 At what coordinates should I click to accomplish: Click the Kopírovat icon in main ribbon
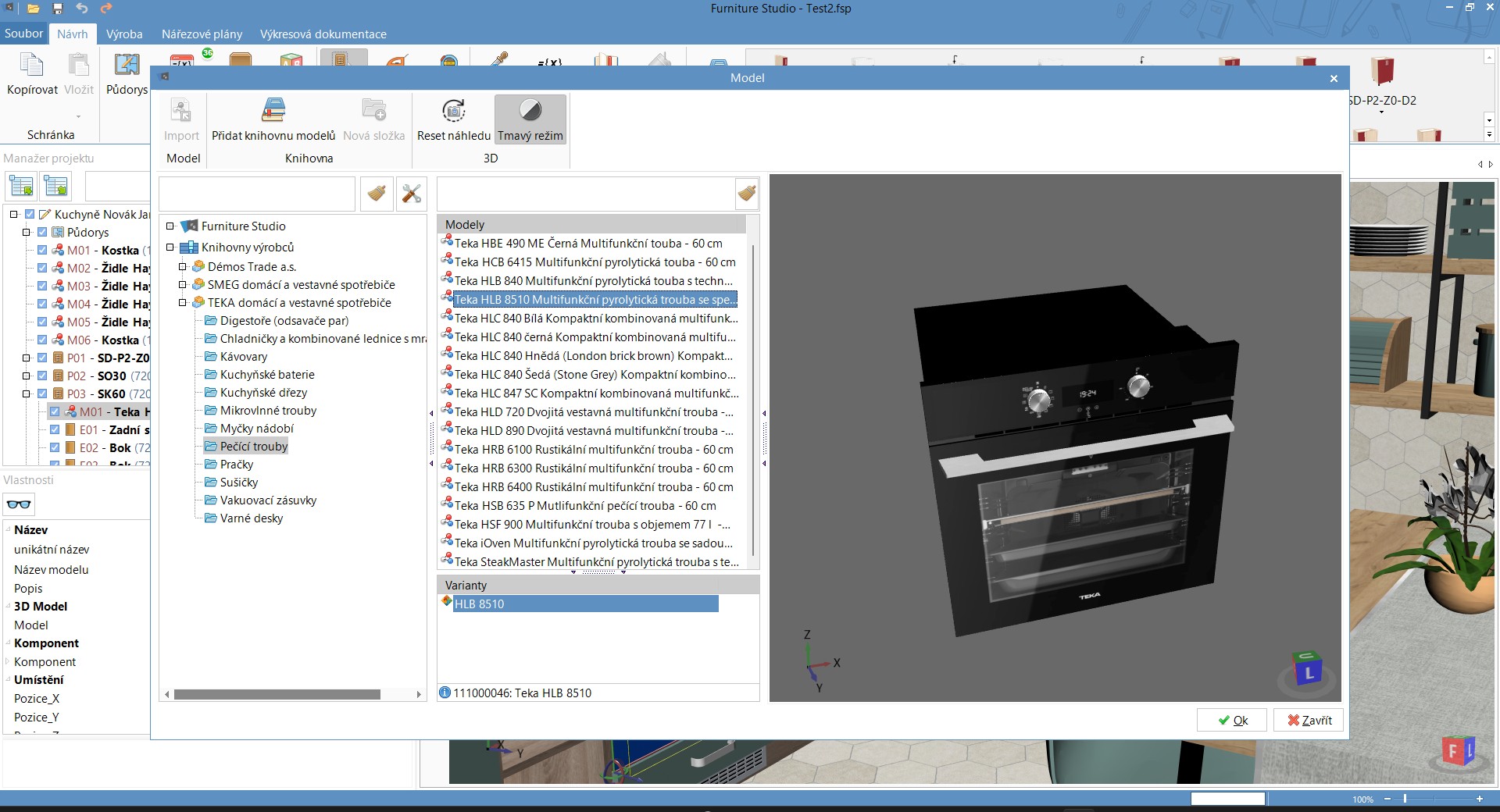32,66
